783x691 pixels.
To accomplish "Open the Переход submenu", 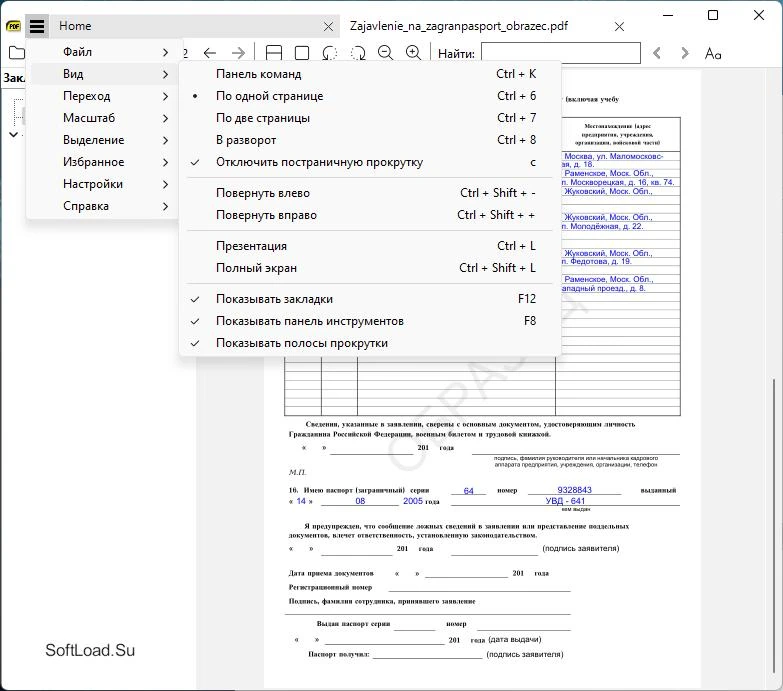I will (x=102, y=96).
